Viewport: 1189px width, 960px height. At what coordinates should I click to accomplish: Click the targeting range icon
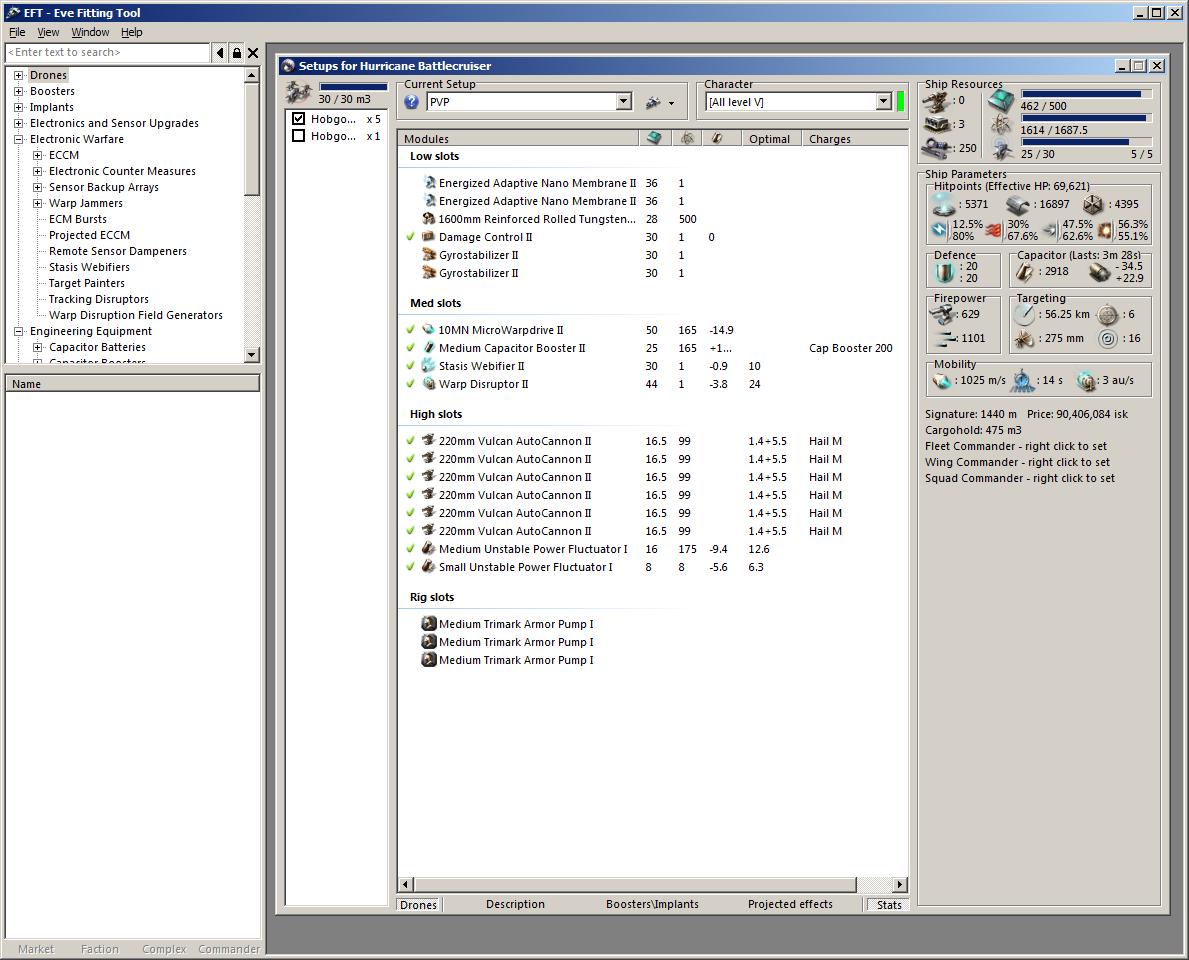tap(1024, 314)
